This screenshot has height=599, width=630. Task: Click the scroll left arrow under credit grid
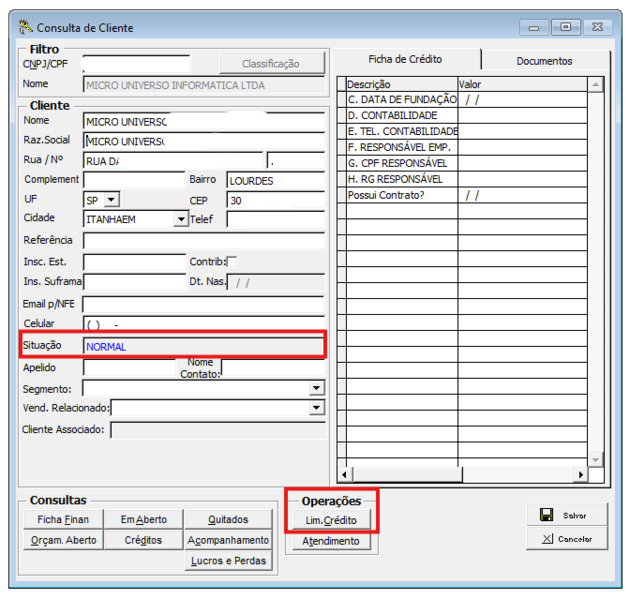(344, 474)
